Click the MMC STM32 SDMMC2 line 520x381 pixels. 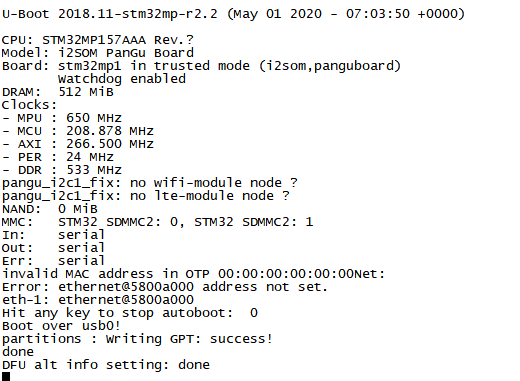pyautogui.click(x=158, y=222)
